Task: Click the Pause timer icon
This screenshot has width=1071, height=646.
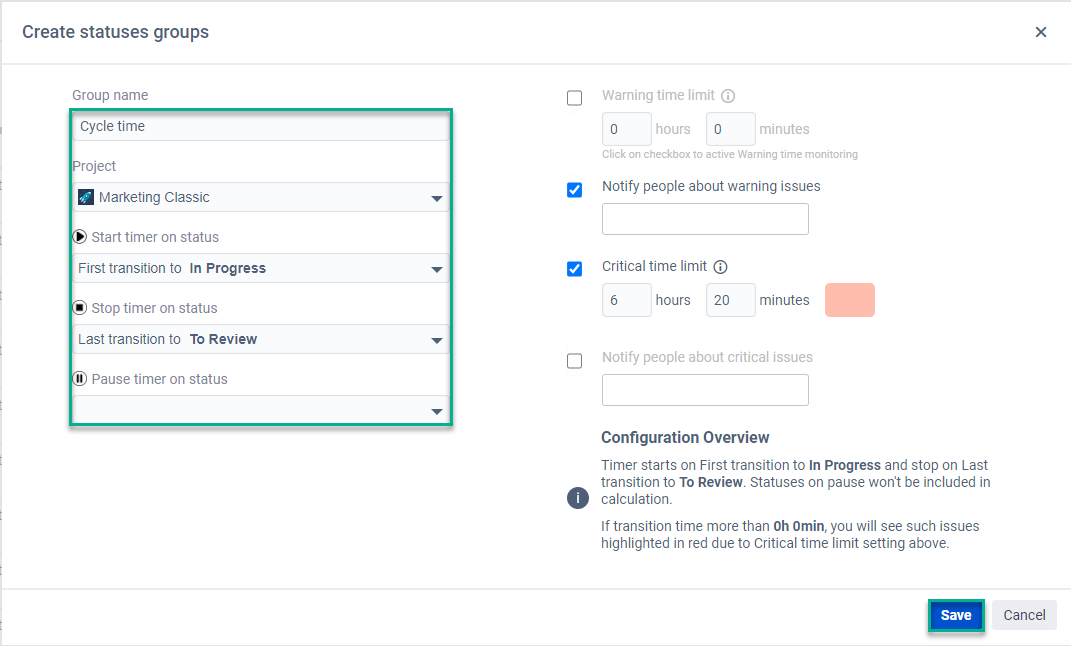Action: pyautogui.click(x=79, y=379)
